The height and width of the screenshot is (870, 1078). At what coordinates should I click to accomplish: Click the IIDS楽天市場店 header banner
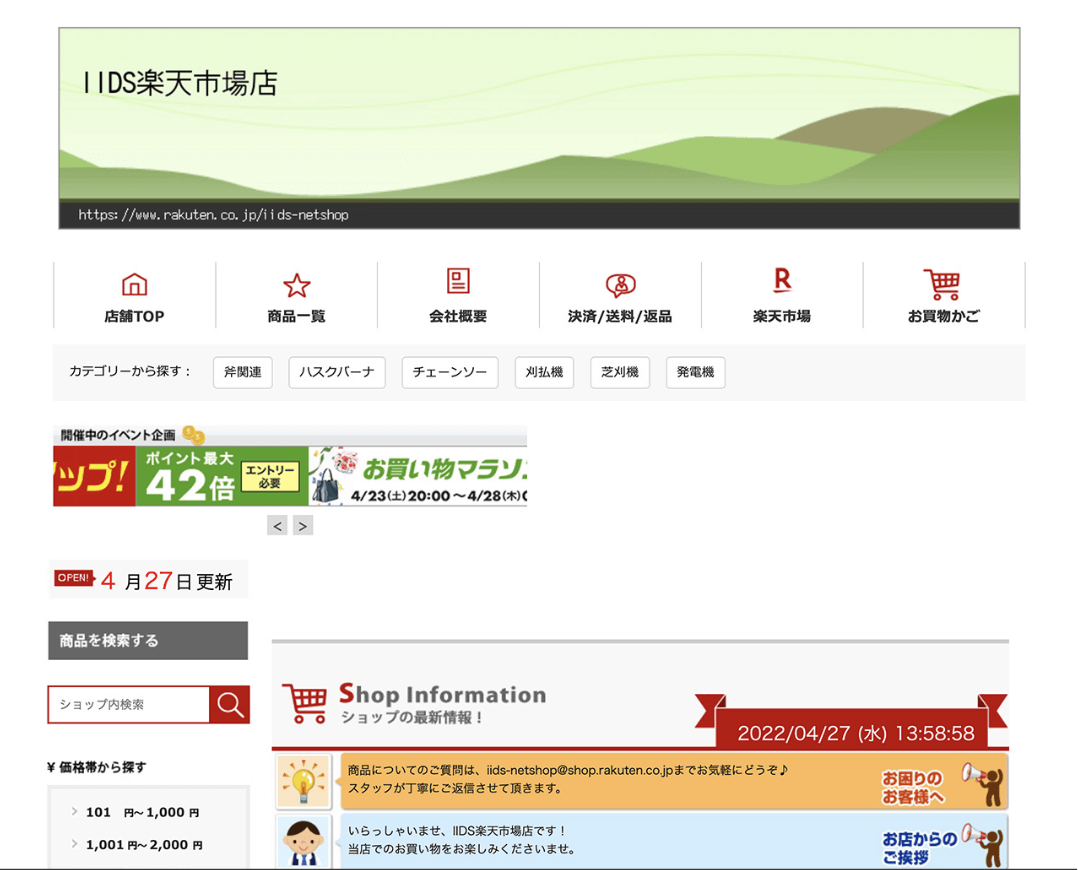[539, 128]
